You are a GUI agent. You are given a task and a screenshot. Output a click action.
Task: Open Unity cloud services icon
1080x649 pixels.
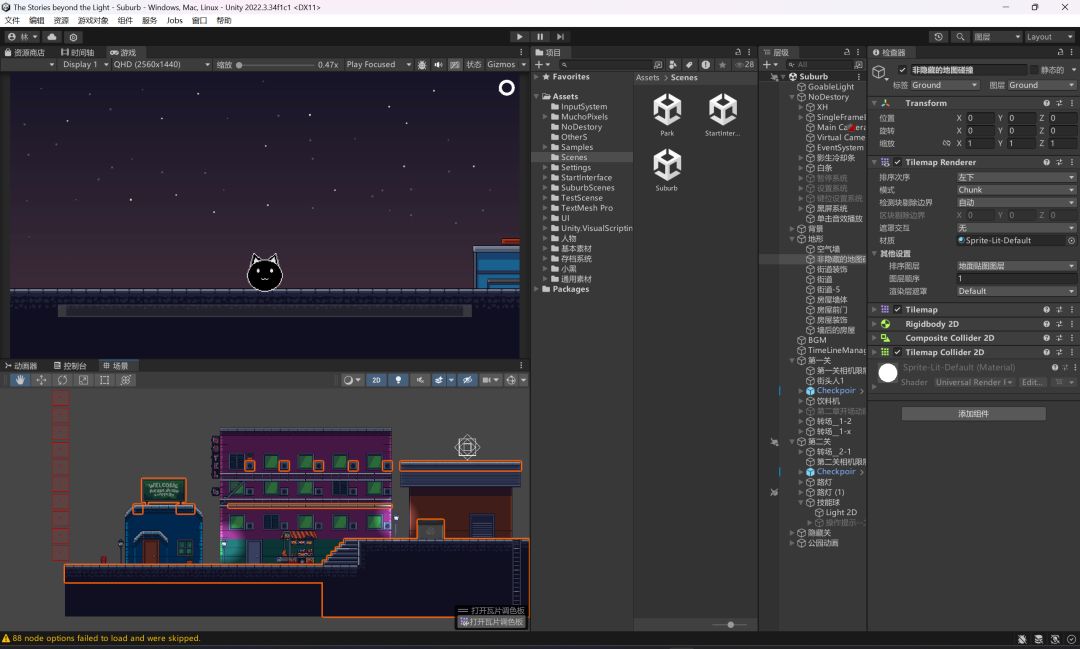click(x=52, y=37)
